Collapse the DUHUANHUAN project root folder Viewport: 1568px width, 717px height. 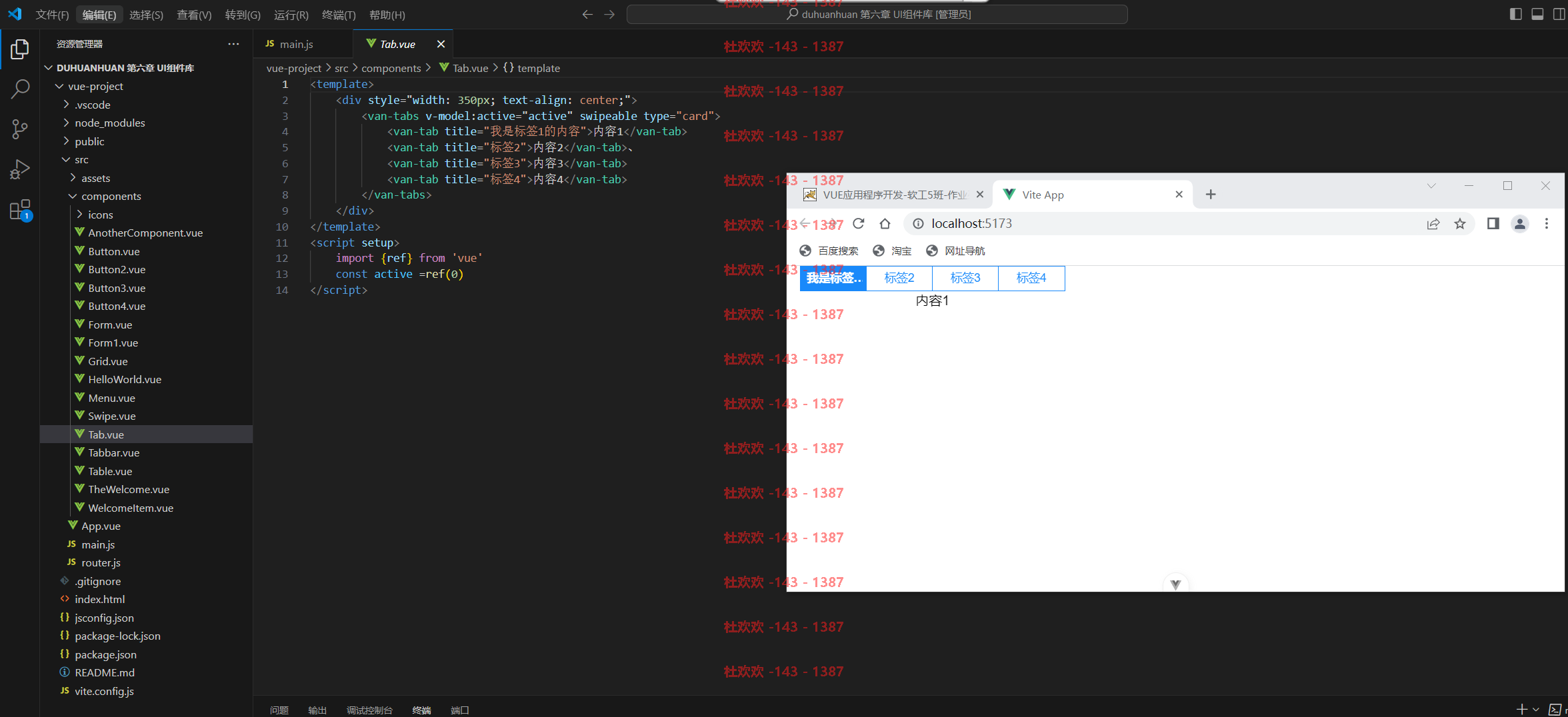click(x=49, y=68)
